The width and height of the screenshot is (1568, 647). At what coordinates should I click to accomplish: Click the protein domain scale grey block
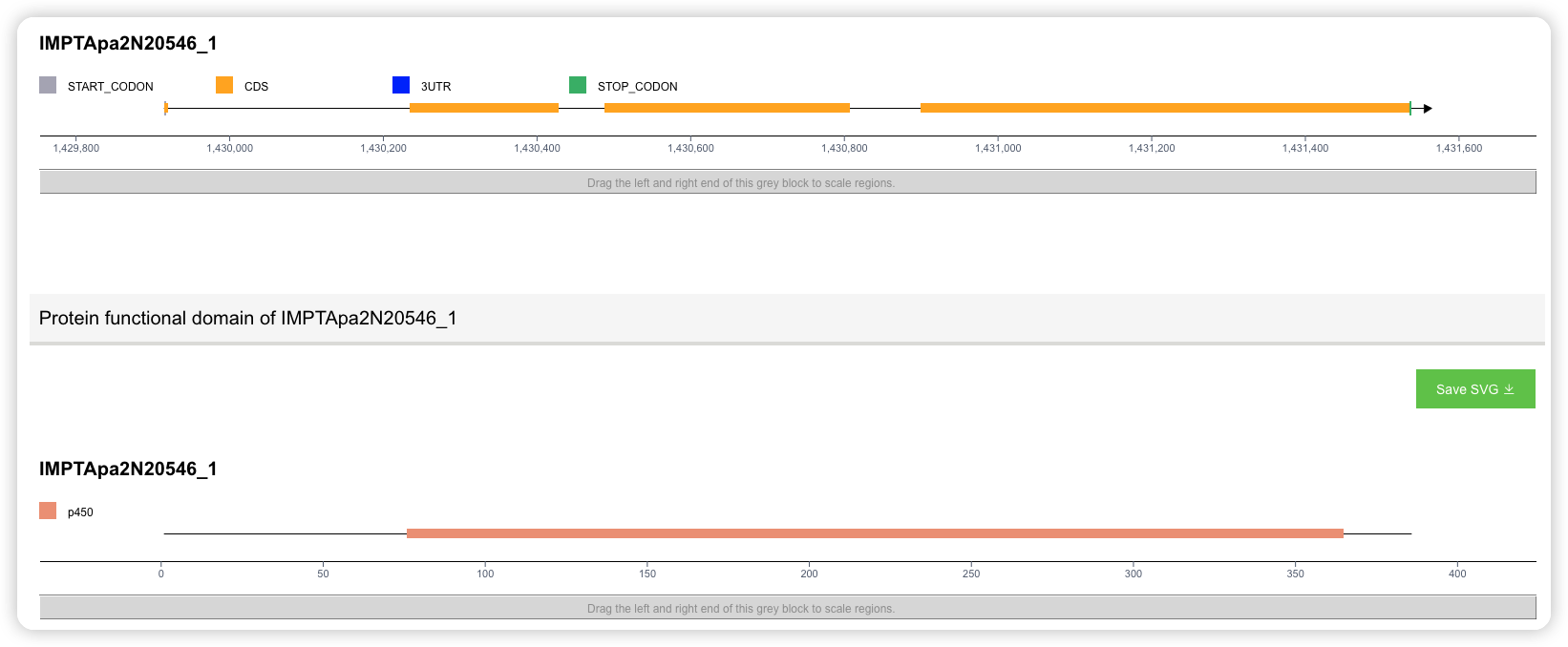788,608
